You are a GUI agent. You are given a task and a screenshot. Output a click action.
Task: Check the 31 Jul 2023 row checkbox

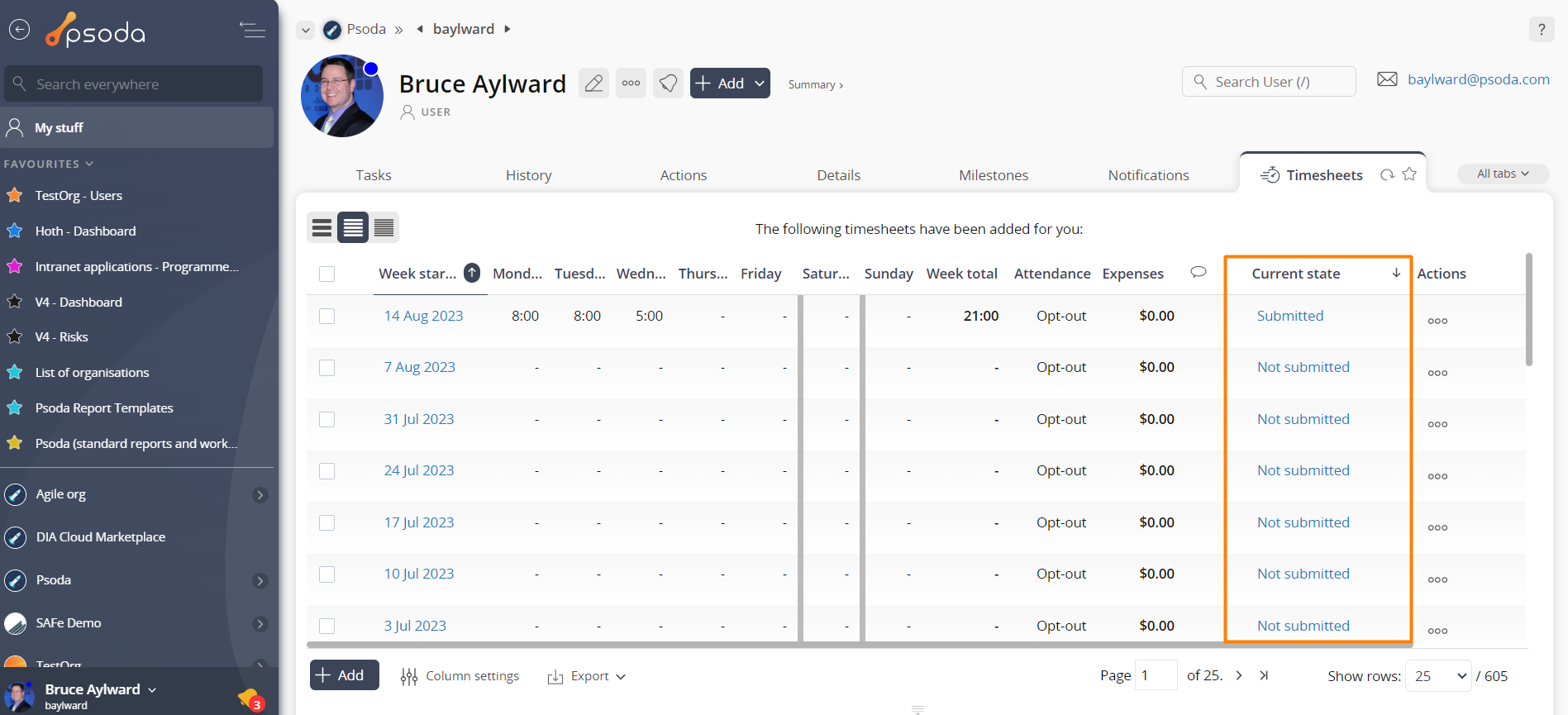pyautogui.click(x=327, y=419)
